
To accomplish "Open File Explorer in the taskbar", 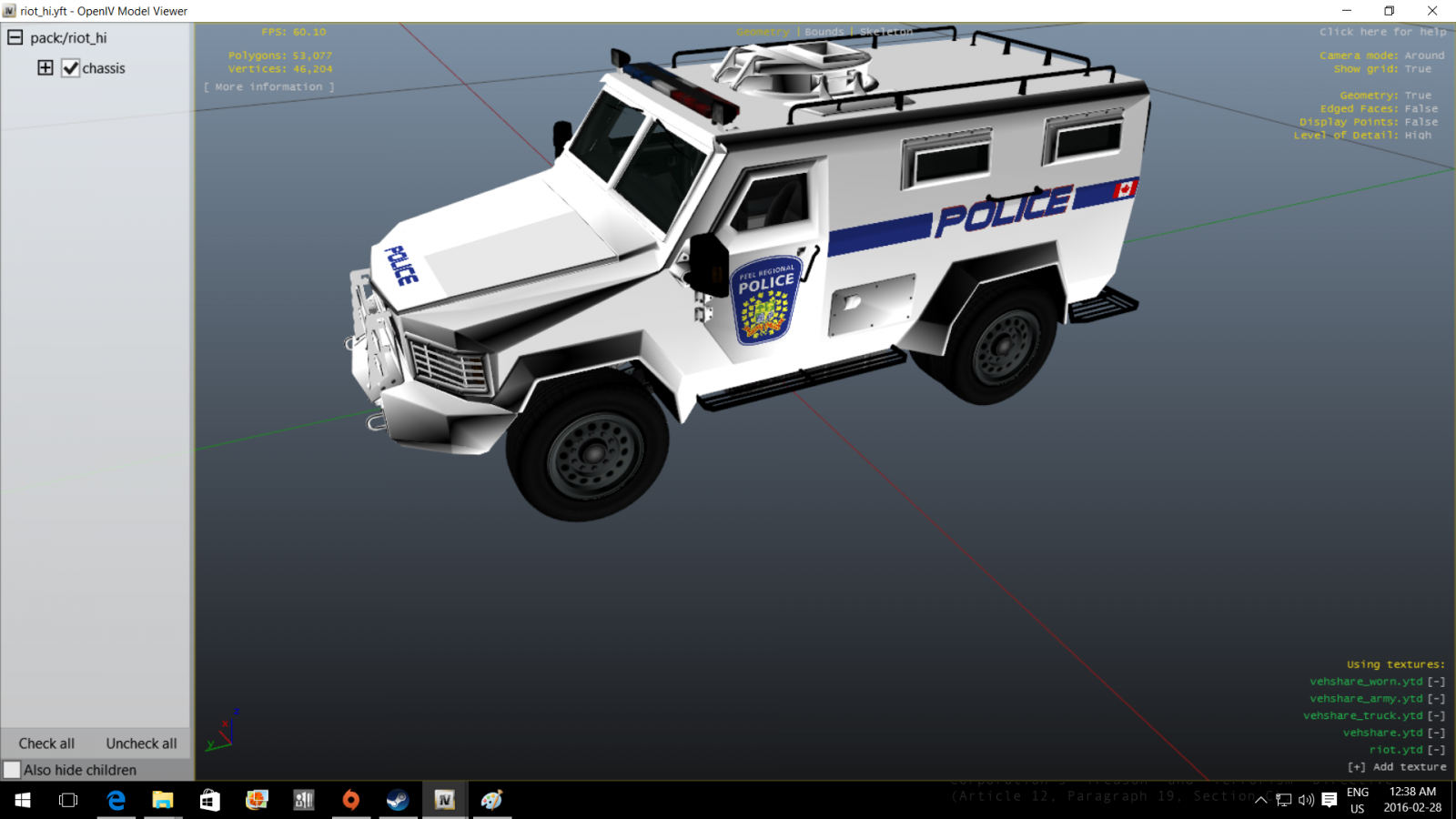I will click(x=163, y=800).
